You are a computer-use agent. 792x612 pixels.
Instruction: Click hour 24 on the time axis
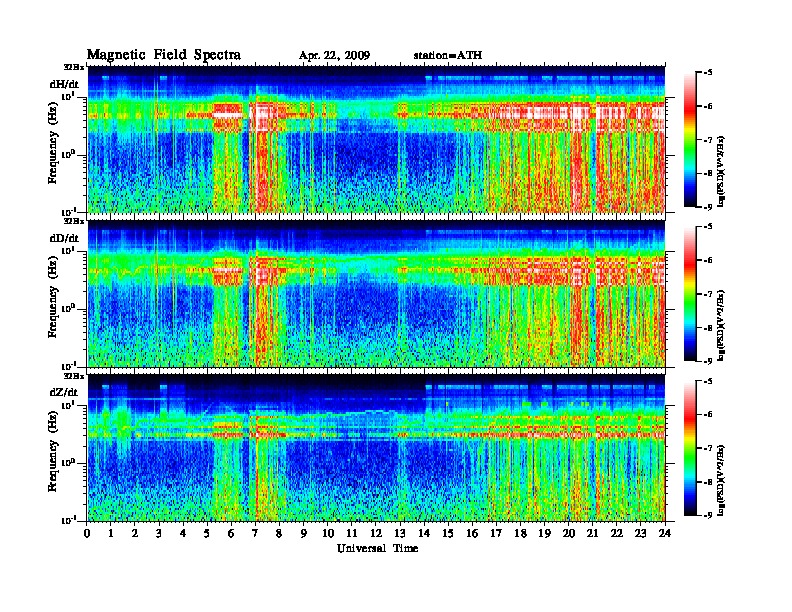coord(665,534)
